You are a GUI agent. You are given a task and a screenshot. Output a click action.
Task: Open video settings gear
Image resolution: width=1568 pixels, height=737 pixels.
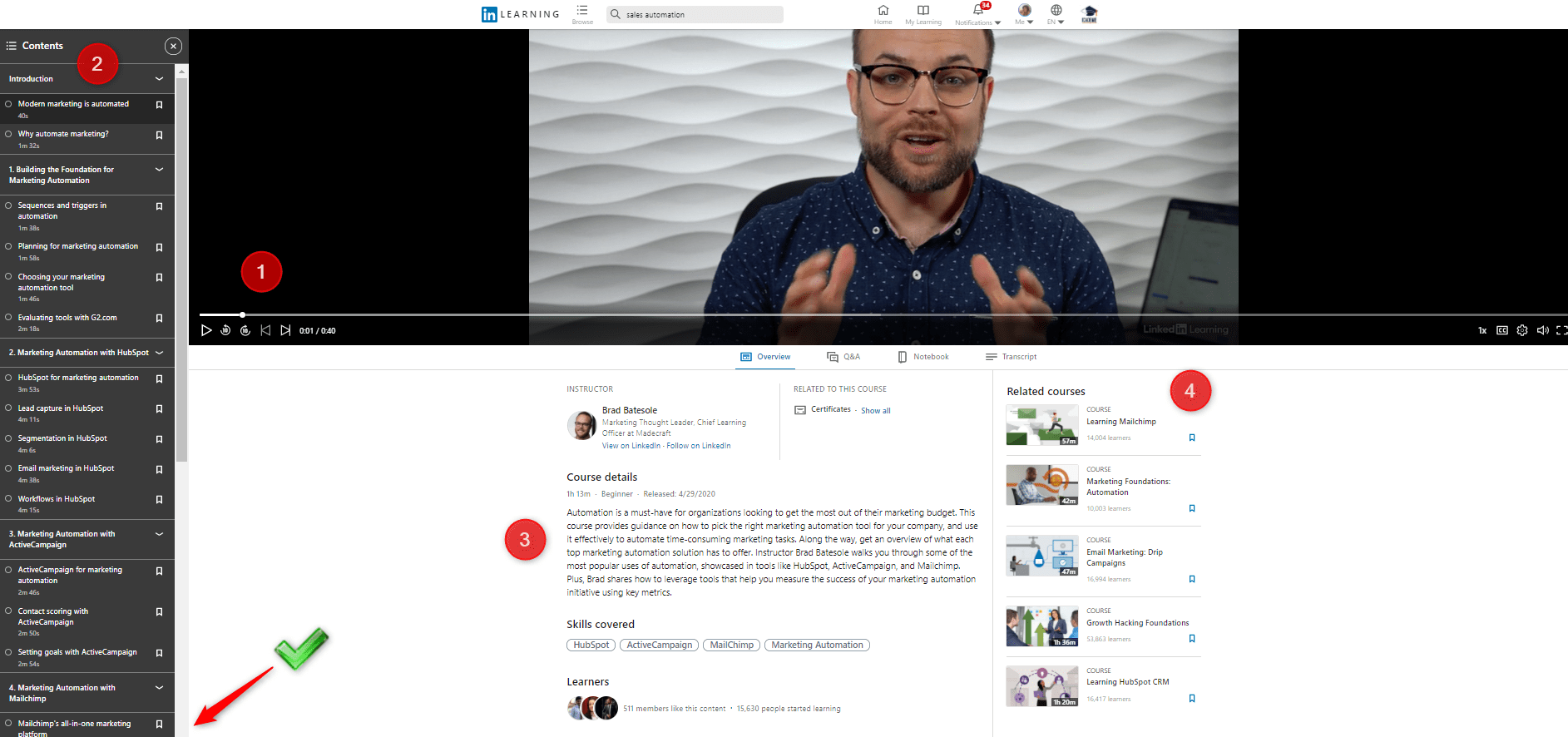(1522, 330)
